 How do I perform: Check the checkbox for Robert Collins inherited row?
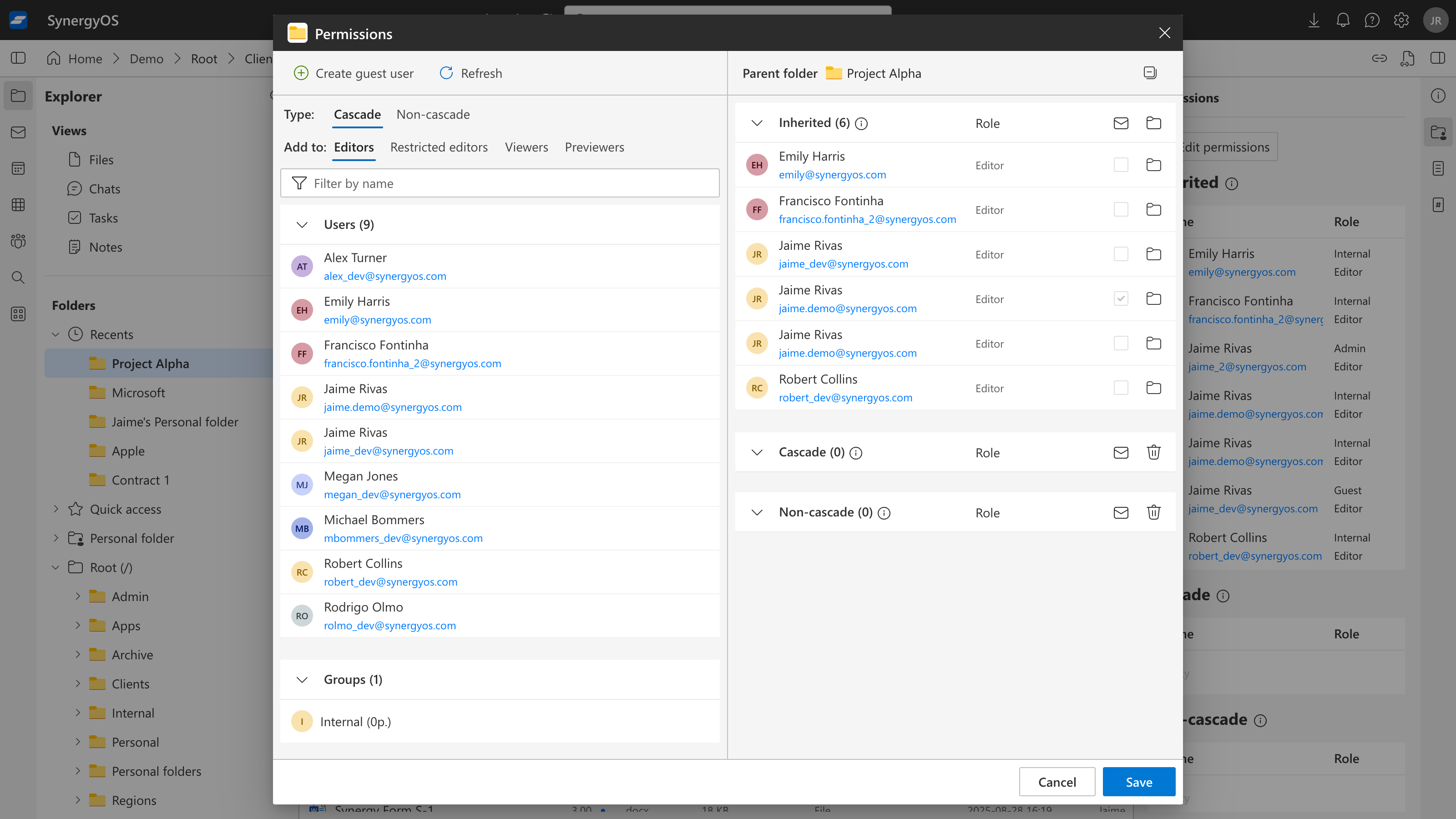pos(1121,388)
